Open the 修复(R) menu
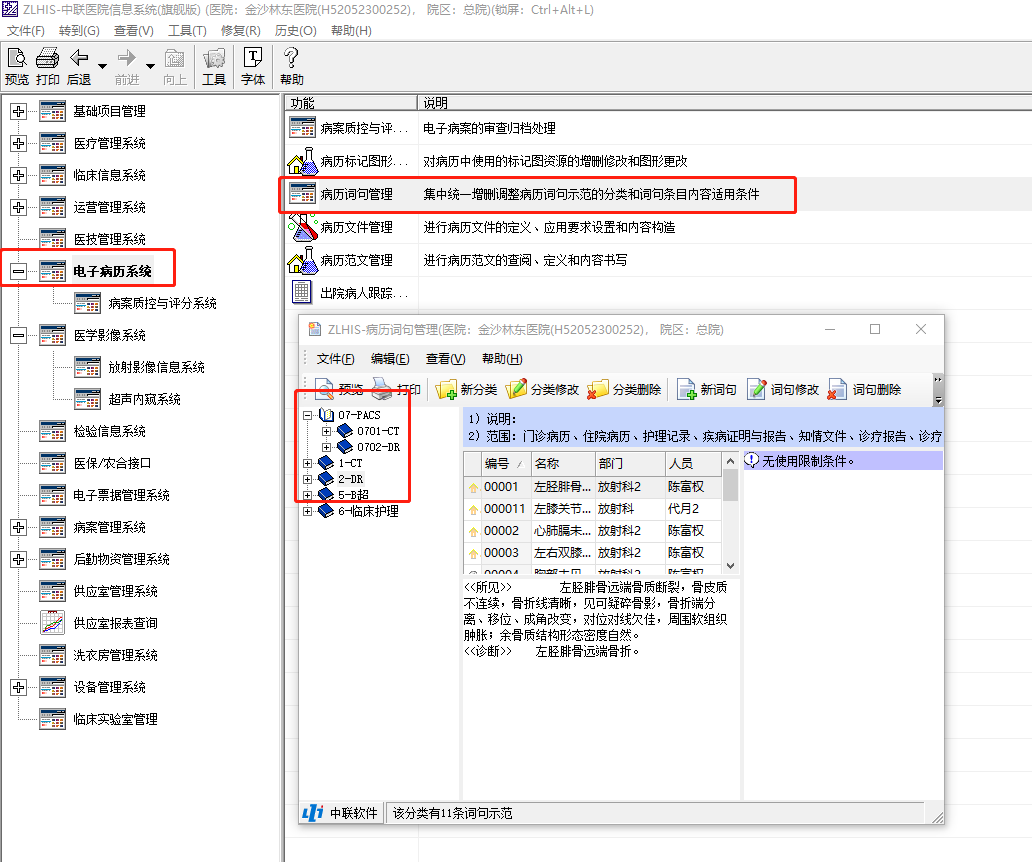 (x=241, y=31)
